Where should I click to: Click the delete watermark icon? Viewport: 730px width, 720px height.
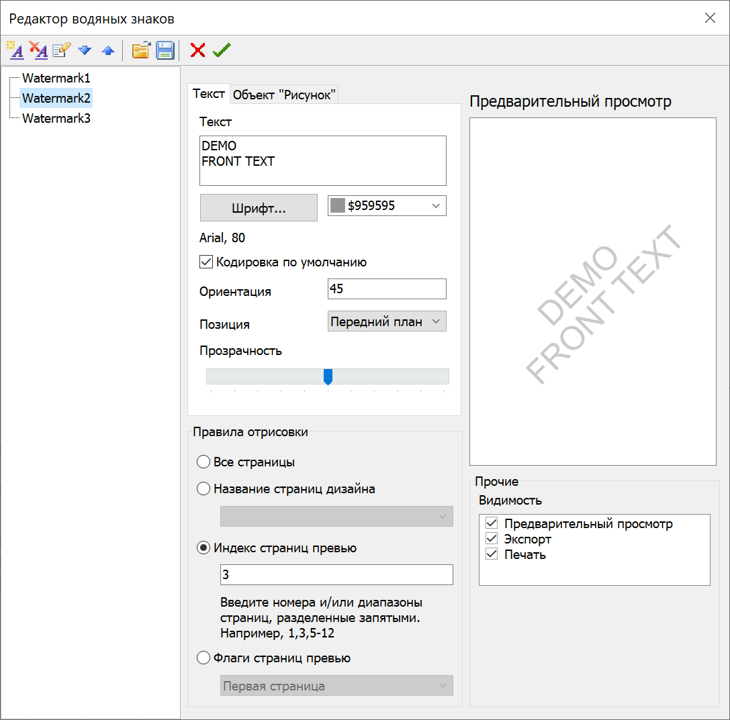(38, 50)
